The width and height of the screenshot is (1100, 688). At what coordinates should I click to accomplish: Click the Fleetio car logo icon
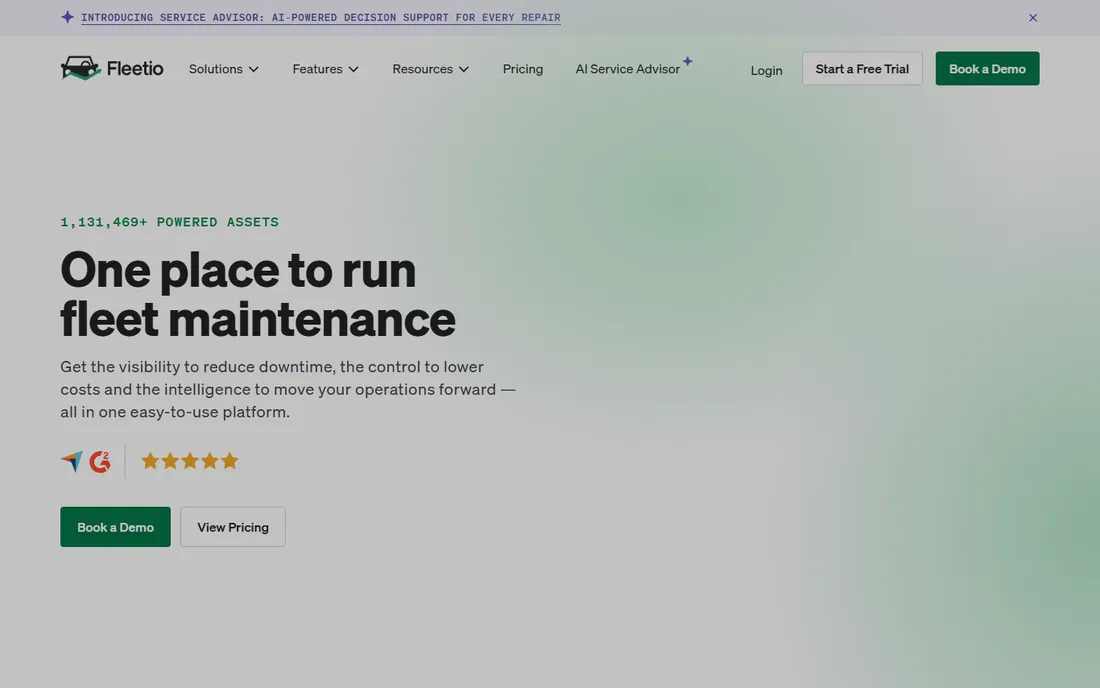[81, 68]
